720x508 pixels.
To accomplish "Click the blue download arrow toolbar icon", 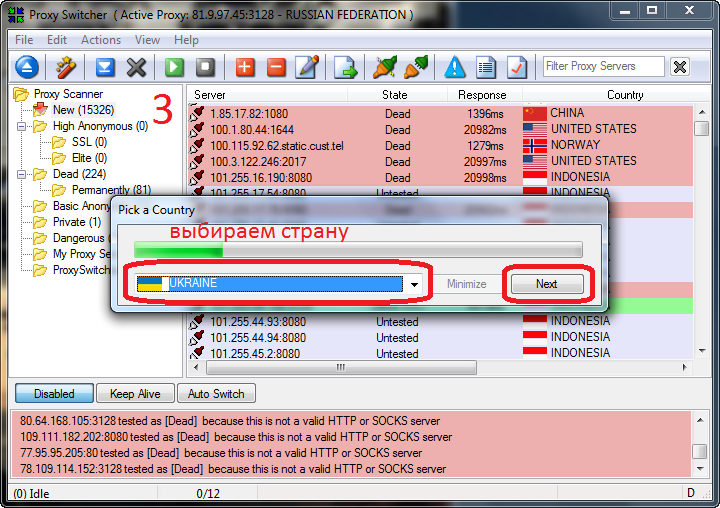I will [105, 68].
